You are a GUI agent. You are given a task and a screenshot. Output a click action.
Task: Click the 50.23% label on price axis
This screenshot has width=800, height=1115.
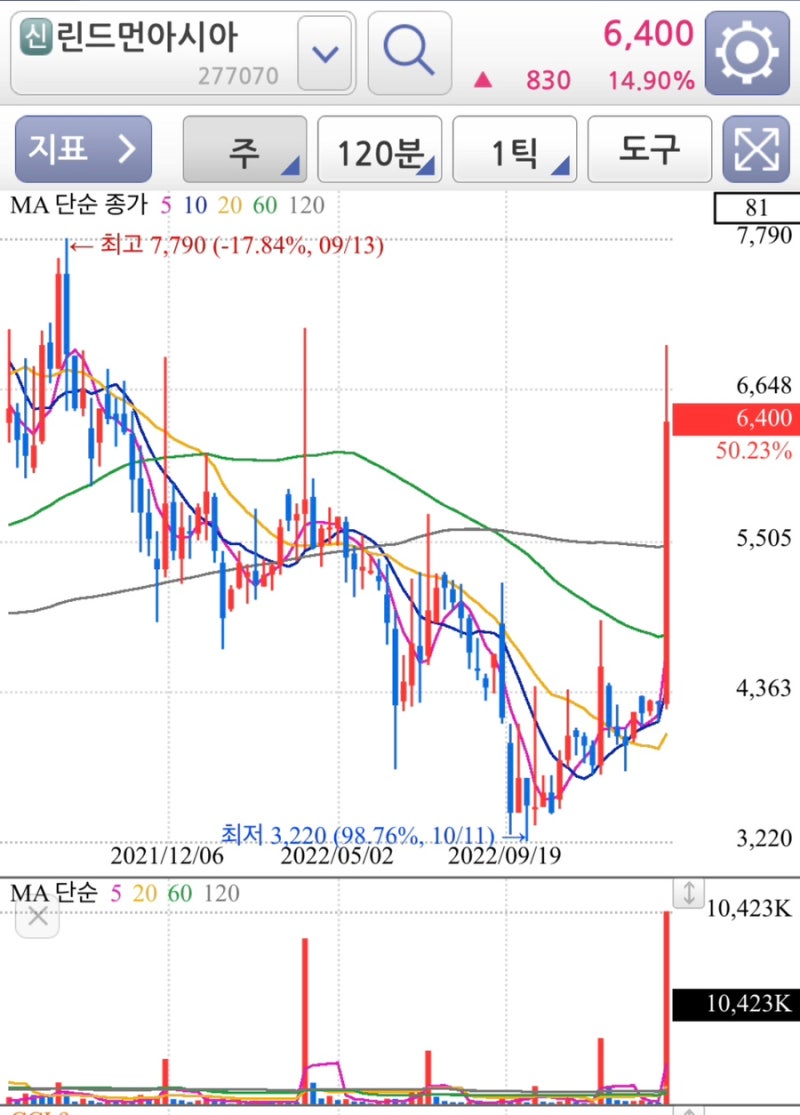coord(754,451)
